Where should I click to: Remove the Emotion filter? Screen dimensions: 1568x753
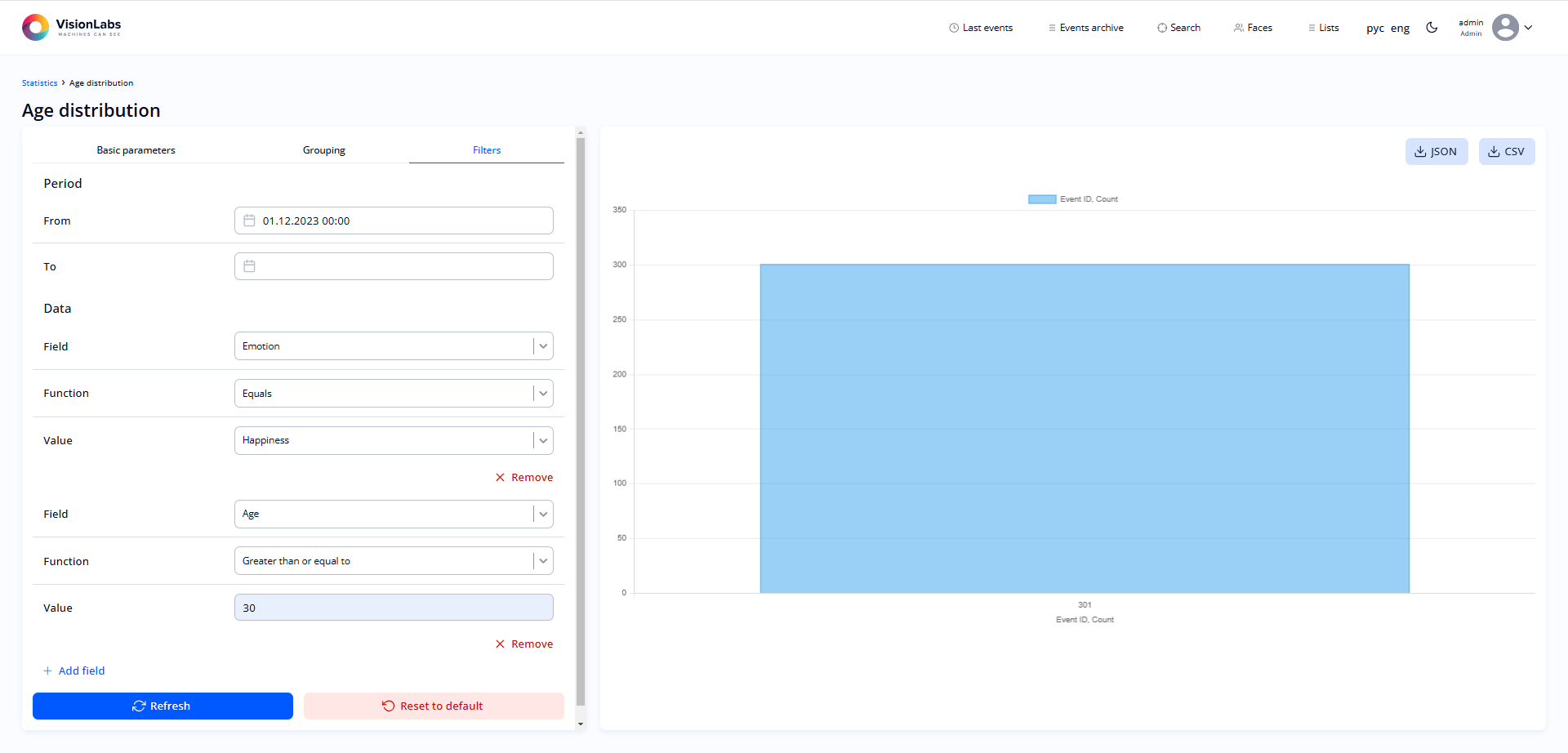click(x=524, y=478)
